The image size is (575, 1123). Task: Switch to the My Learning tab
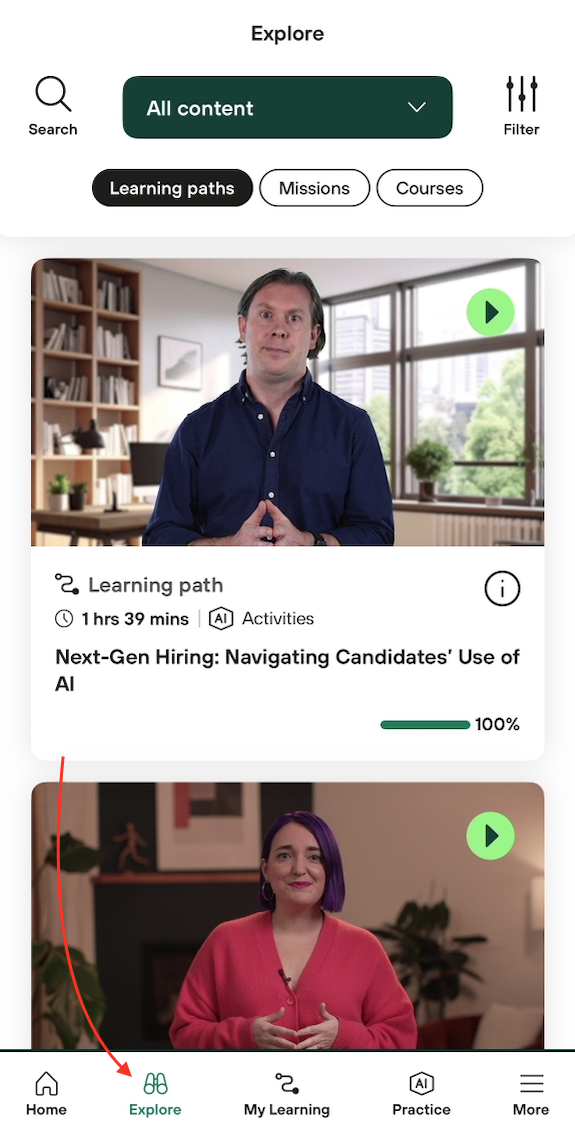click(x=287, y=1094)
